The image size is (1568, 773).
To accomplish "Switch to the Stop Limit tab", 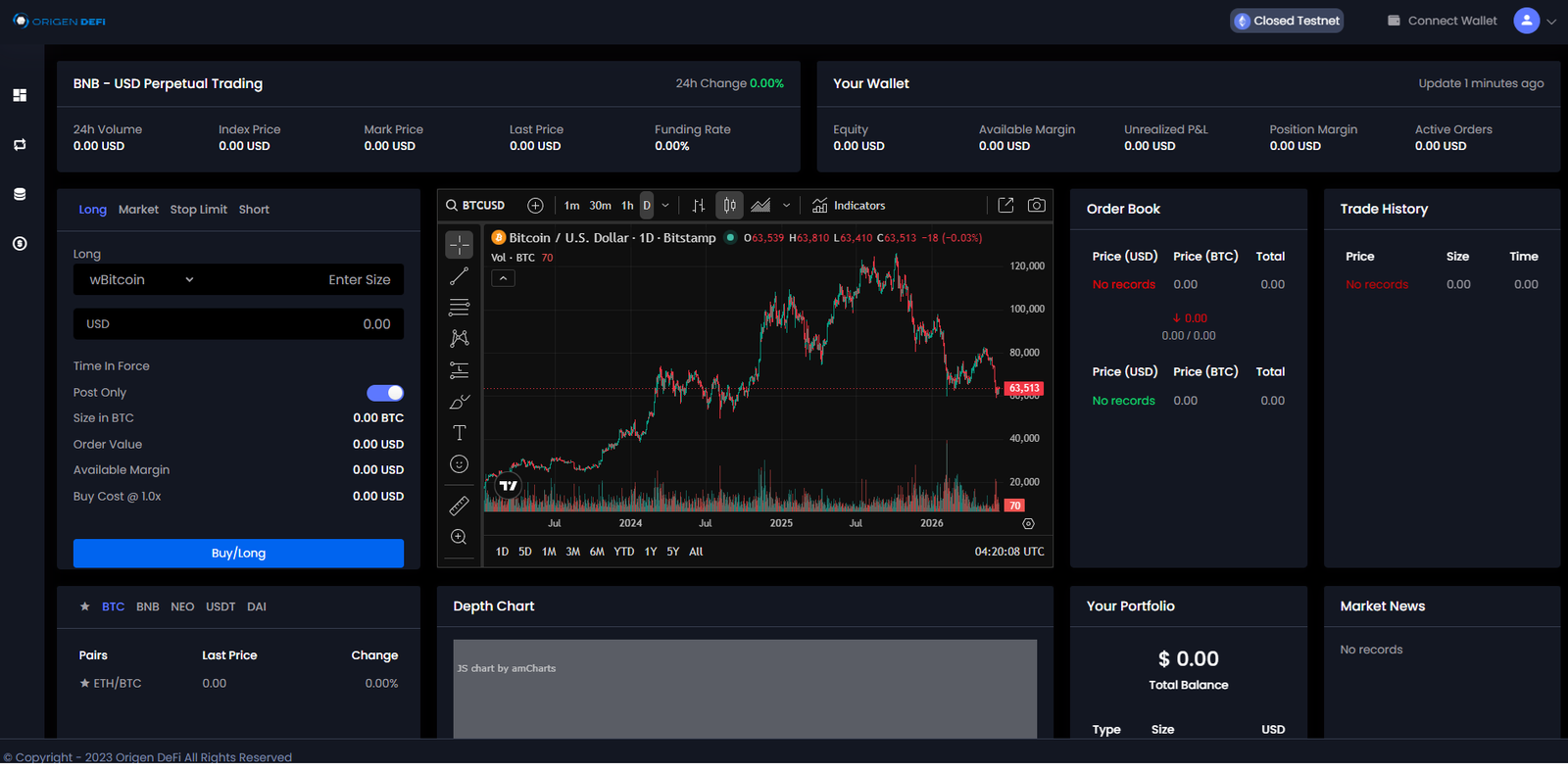I will pyautogui.click(x=198, y=210).
